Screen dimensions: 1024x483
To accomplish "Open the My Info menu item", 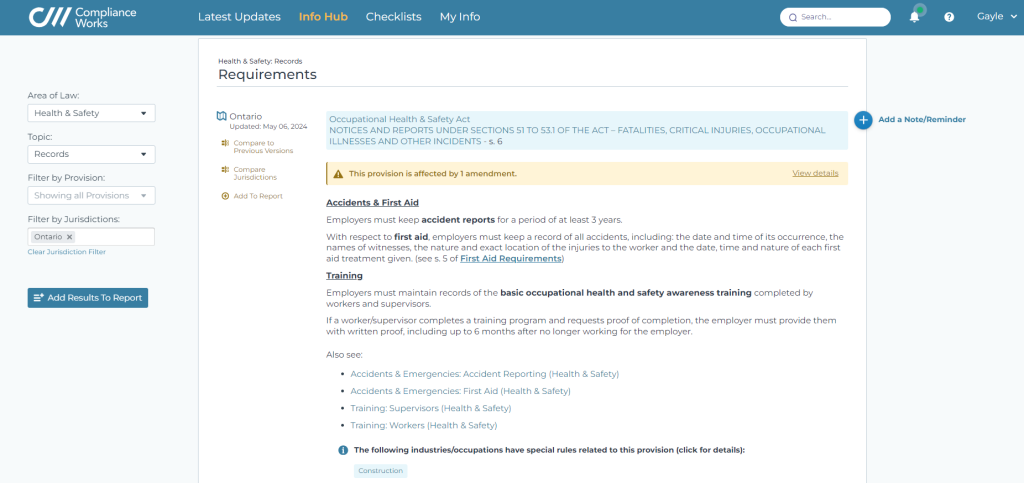I will [x=460, y=17].
